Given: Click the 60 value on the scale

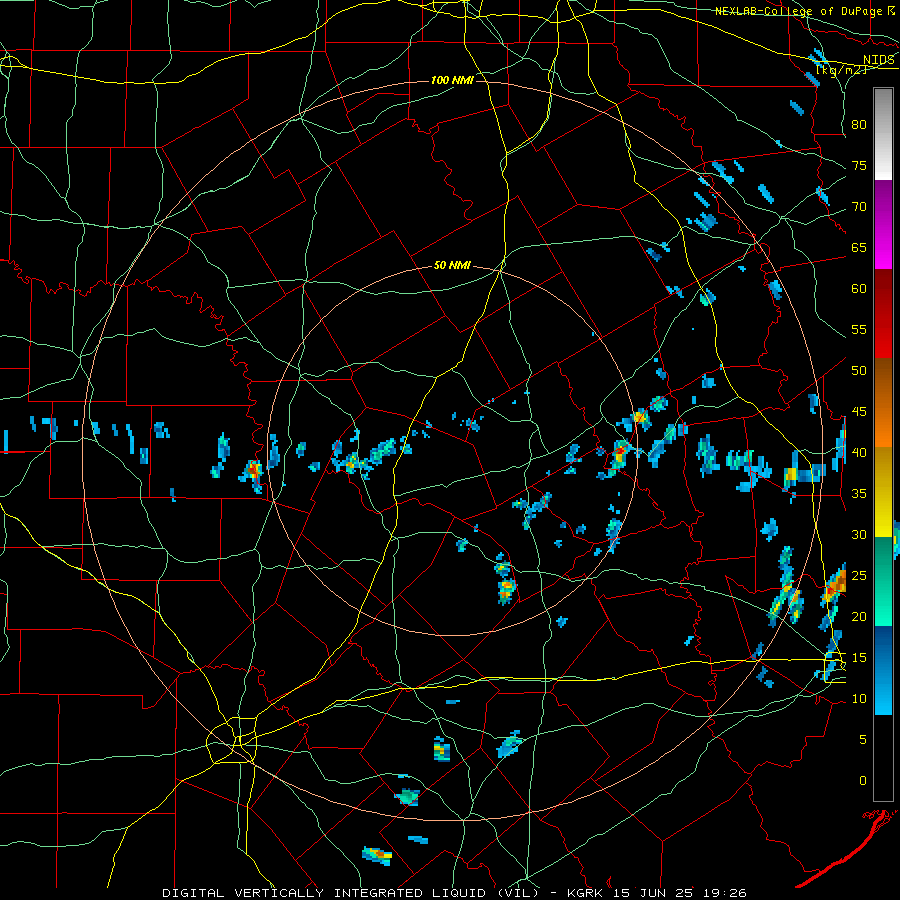Looking at the screenshot, I should tap(859, 289).
